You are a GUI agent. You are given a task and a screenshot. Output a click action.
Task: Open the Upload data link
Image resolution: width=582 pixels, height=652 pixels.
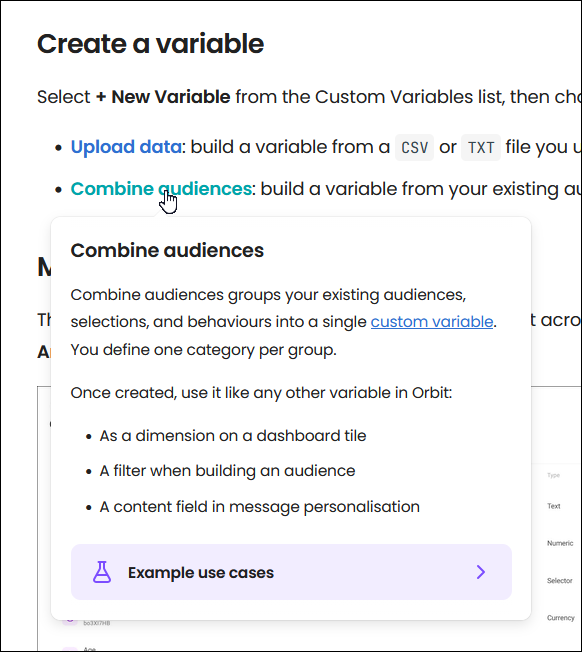tap(126, 147)
